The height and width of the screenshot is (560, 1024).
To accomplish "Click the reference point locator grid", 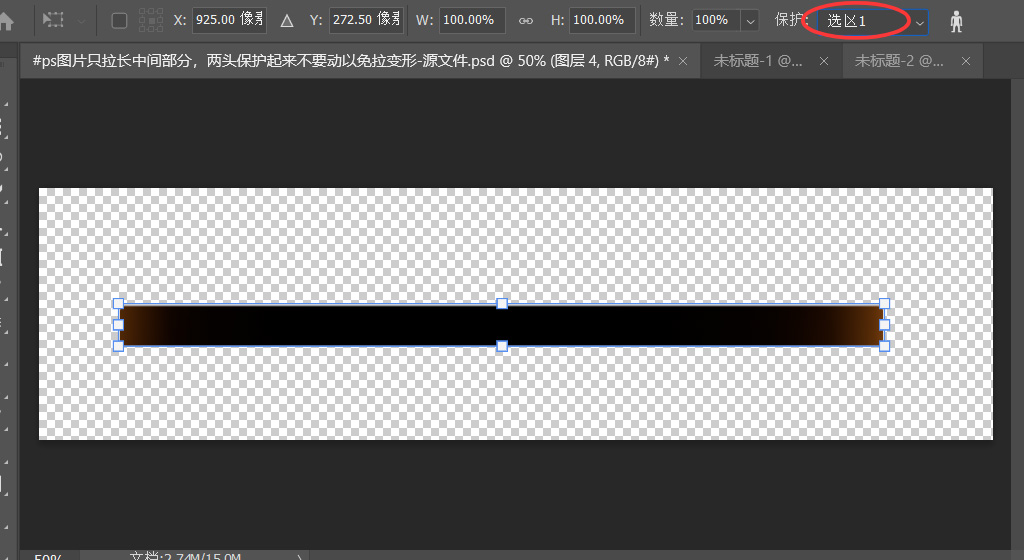I will tap(151, 20).
